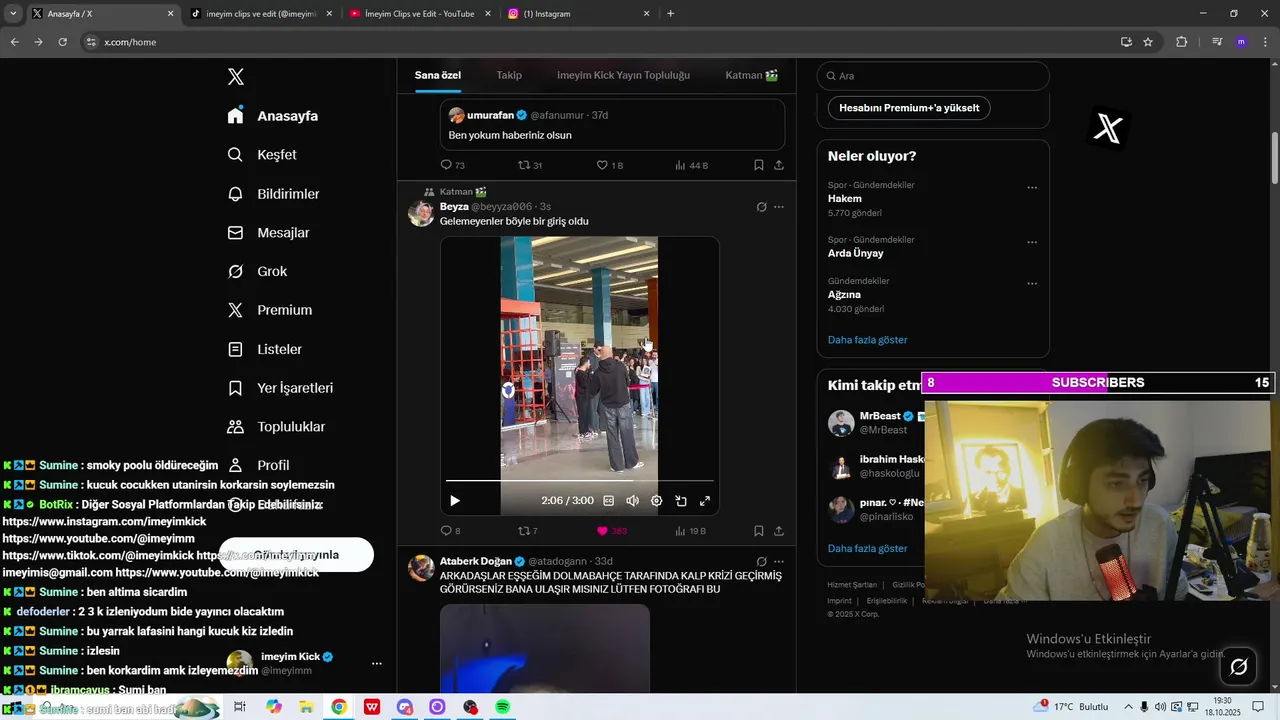The image size is (1280, 720).
Task: Focus the Ara search field
Action: tap(933, 76)
